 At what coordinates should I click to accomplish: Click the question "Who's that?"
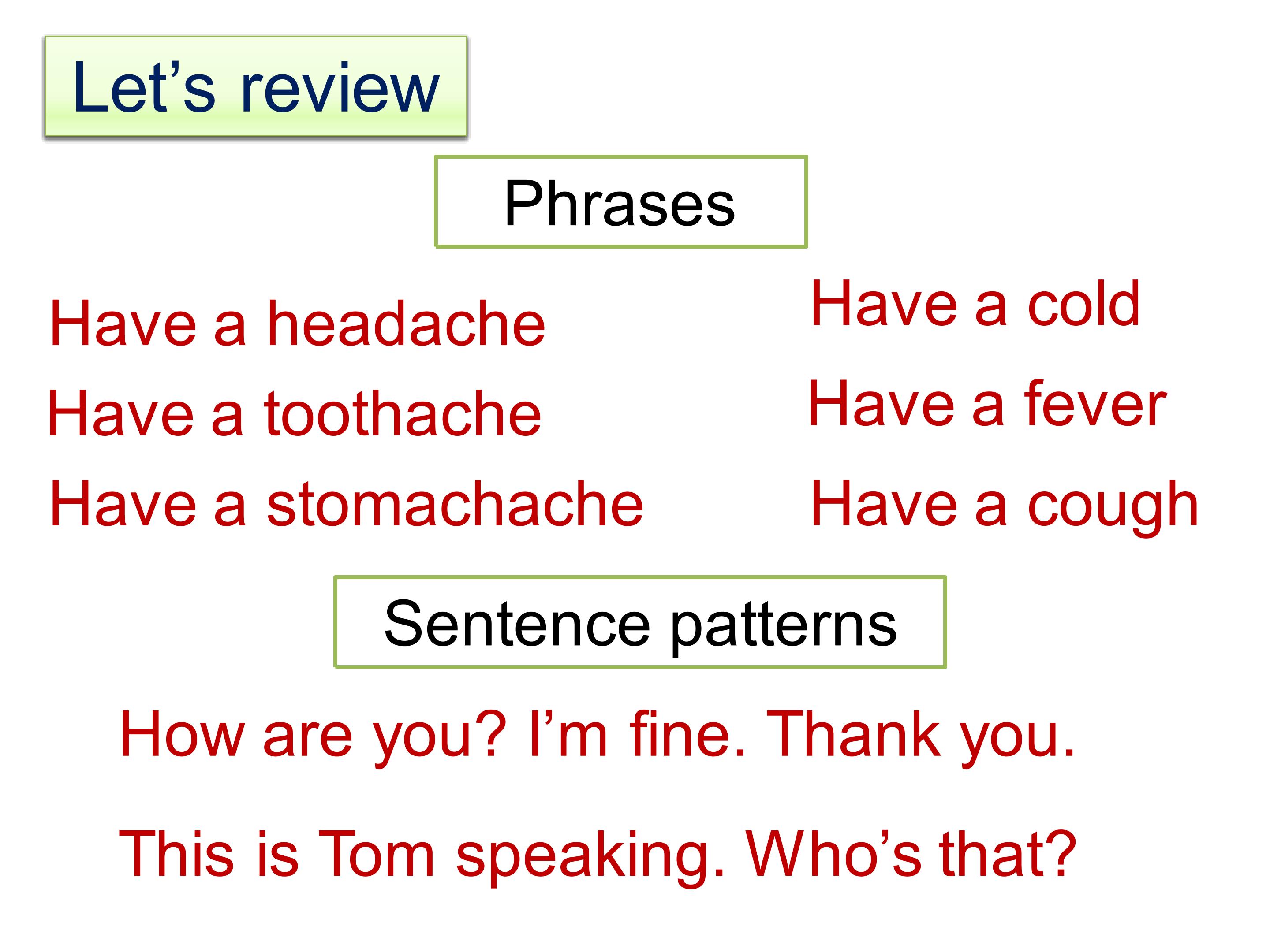pos(911,854)
